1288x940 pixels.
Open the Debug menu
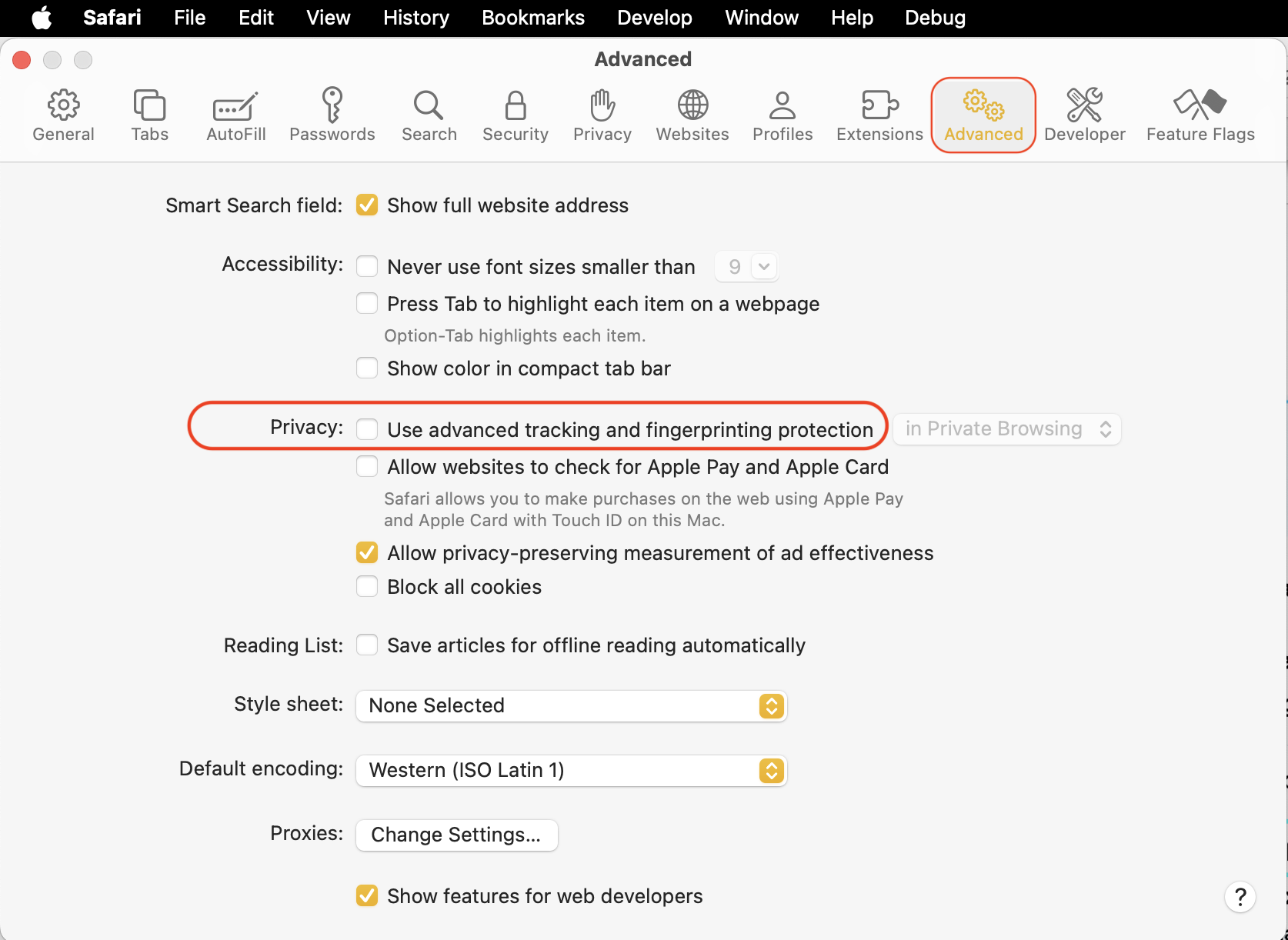coord(935,18)
